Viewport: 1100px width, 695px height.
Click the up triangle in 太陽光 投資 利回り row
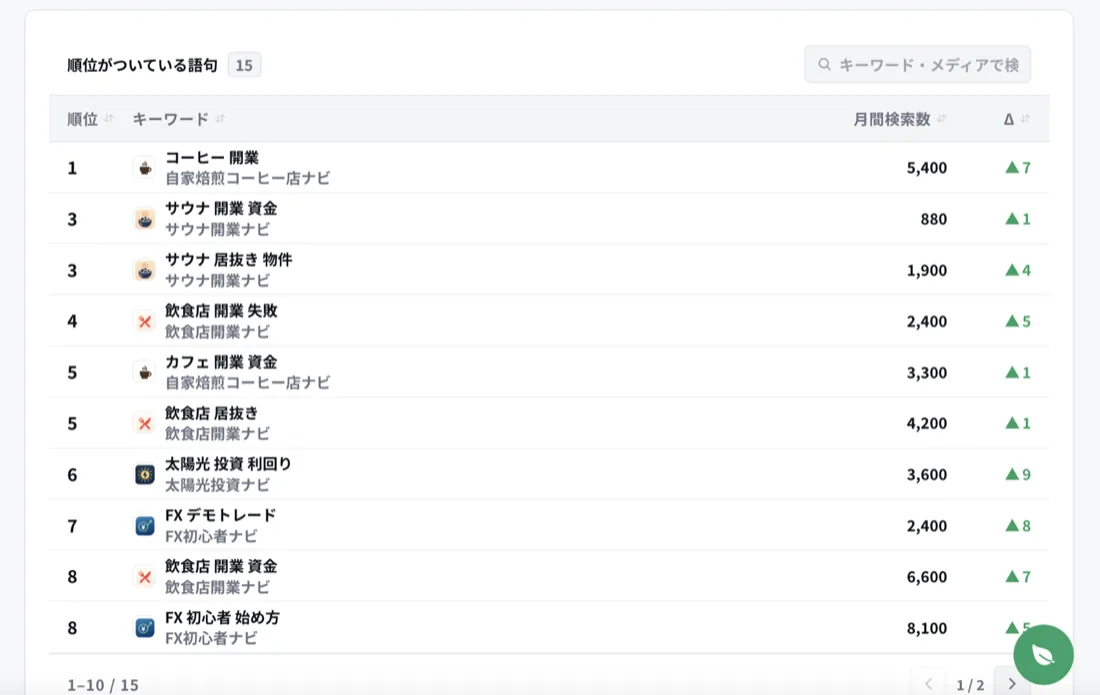[x=1012, y=474]
